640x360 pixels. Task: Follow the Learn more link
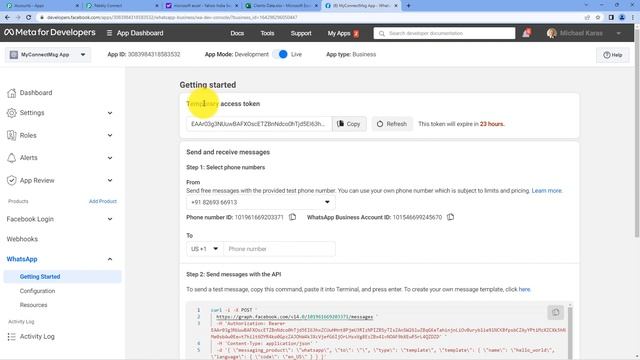click(x=547, y=191)
